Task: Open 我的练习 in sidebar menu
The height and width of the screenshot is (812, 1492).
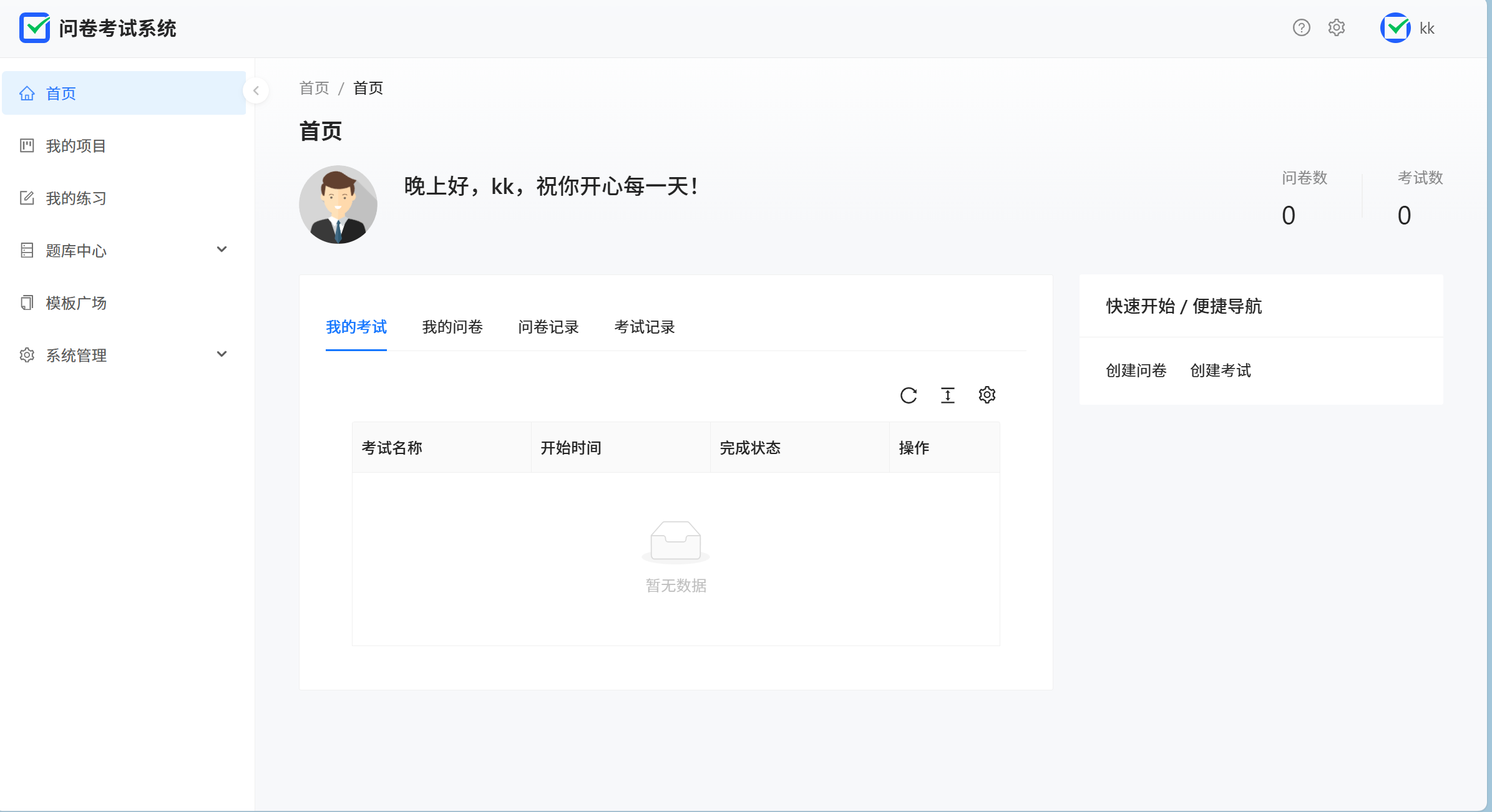Action: (x=76, y=198)
